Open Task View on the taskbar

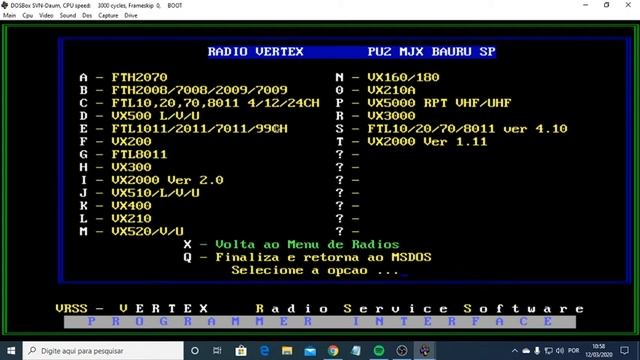(217, 351)
